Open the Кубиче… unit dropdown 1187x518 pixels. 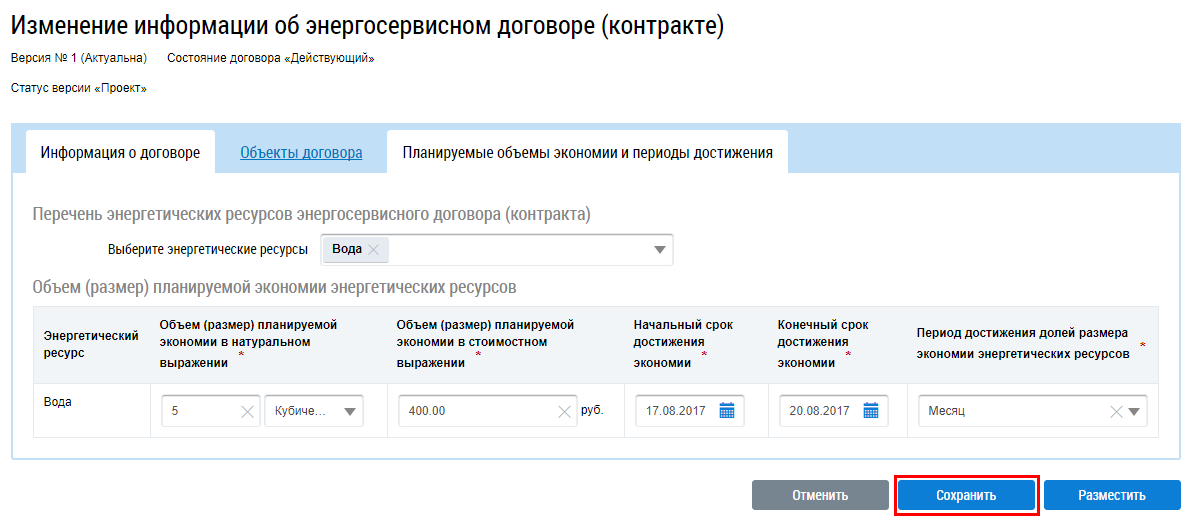click(349, 411)
